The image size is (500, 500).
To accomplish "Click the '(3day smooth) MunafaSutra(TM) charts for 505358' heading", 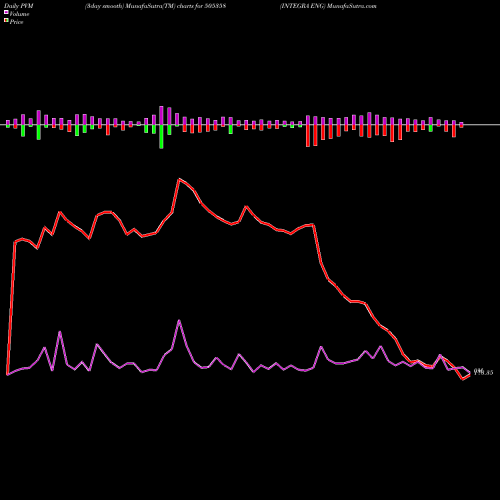I will coord(156,6).
